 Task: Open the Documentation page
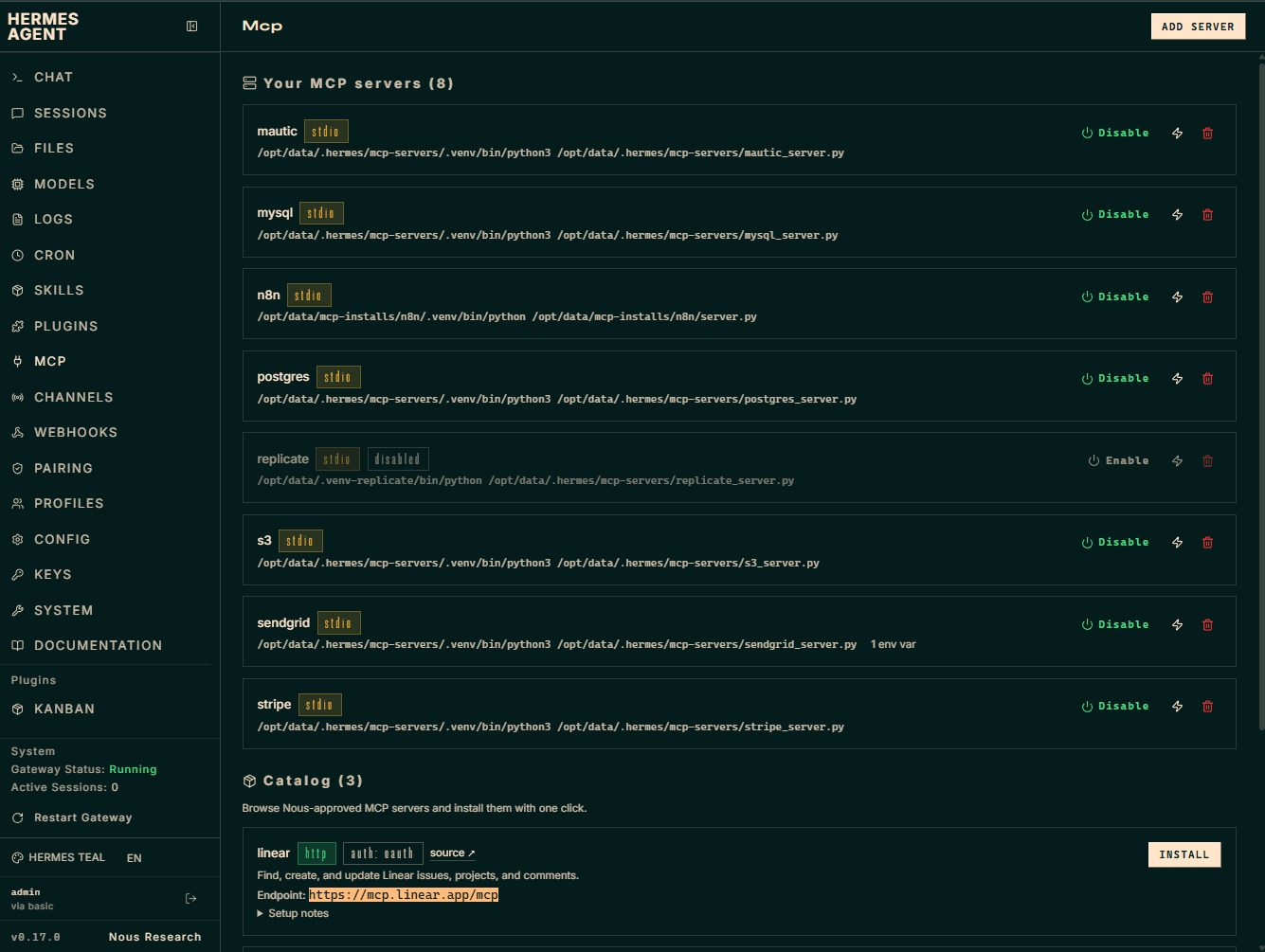coord(110,646)
